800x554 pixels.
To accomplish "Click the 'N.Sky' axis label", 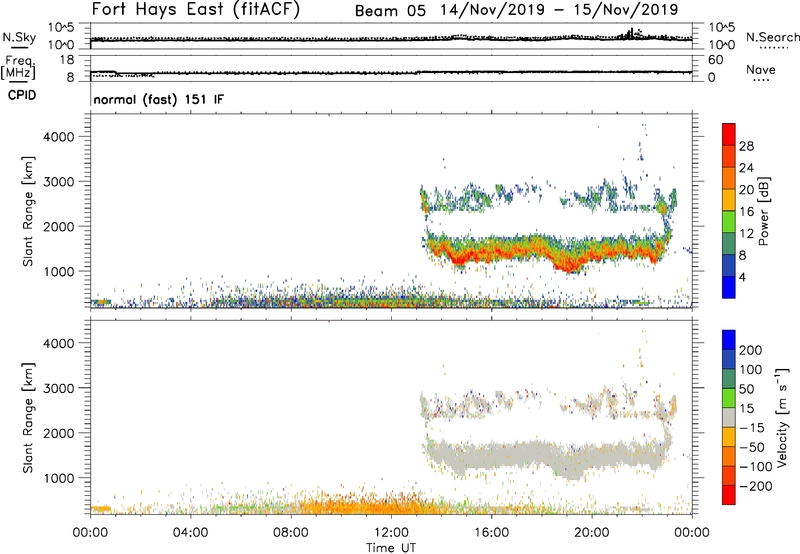I will pos(19,37).
